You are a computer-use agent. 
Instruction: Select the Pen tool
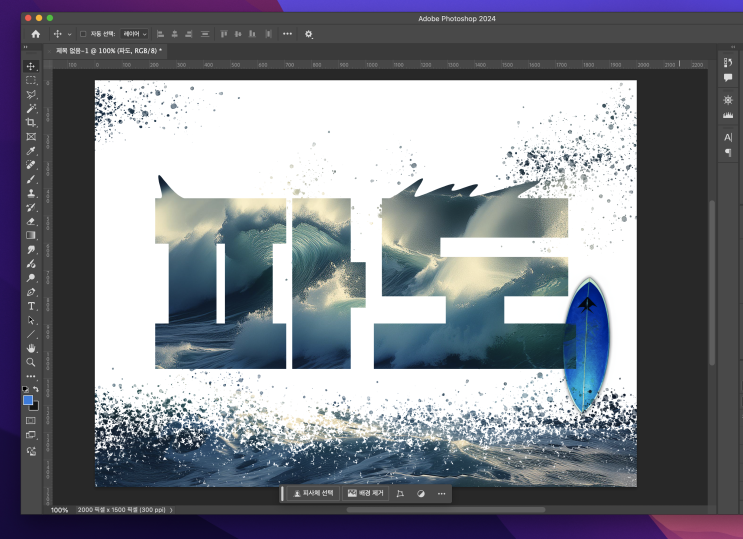click(31, 292)
